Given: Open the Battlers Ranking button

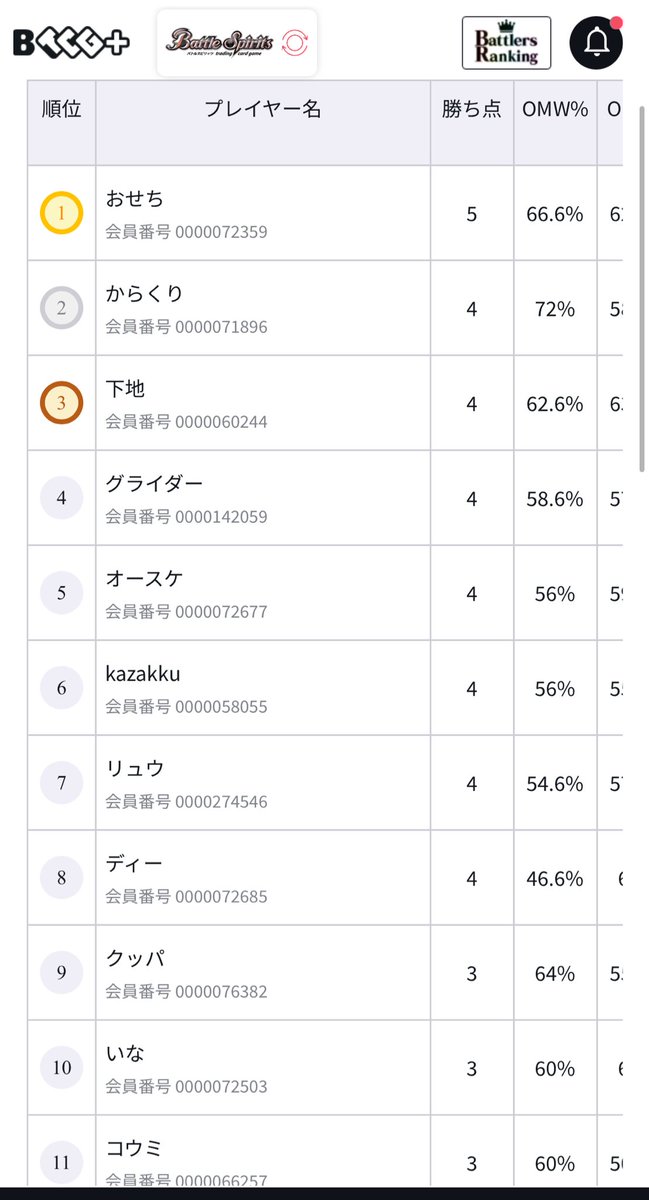Looking at the screenshot, I should (x=506, y=42).
